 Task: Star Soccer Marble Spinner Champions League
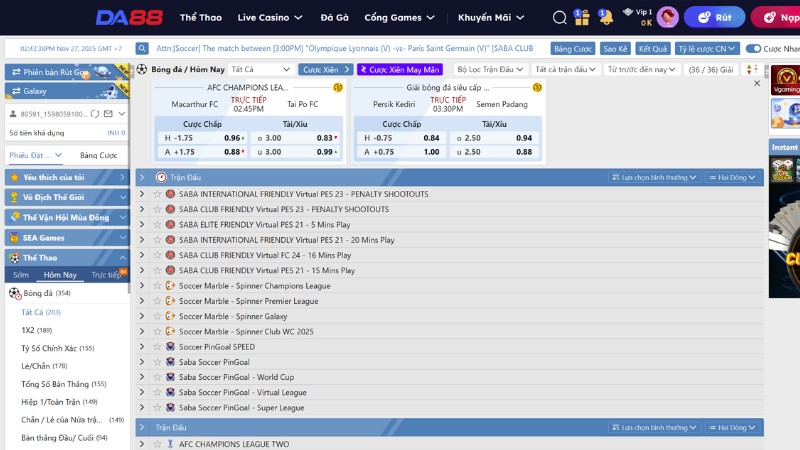click(157, 286)
